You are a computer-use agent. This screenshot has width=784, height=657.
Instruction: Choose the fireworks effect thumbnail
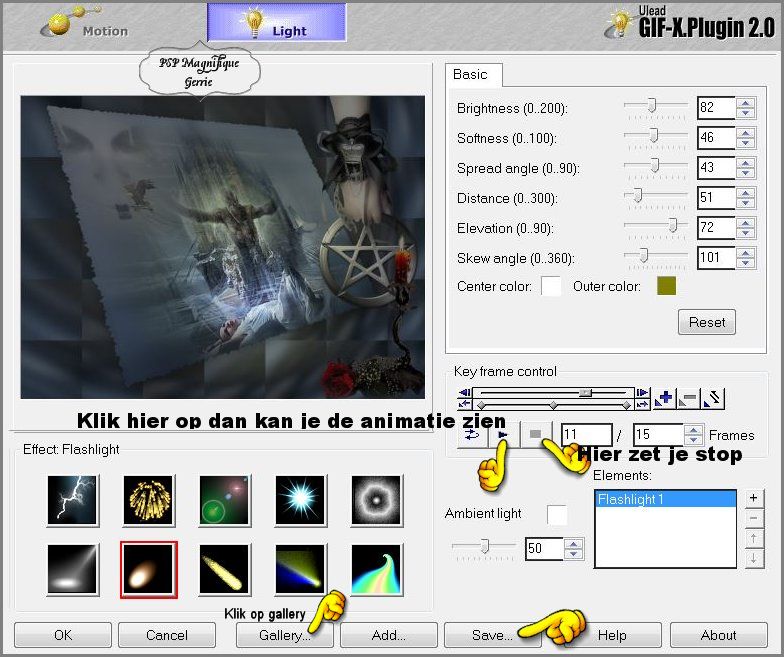tap(148, 500)
